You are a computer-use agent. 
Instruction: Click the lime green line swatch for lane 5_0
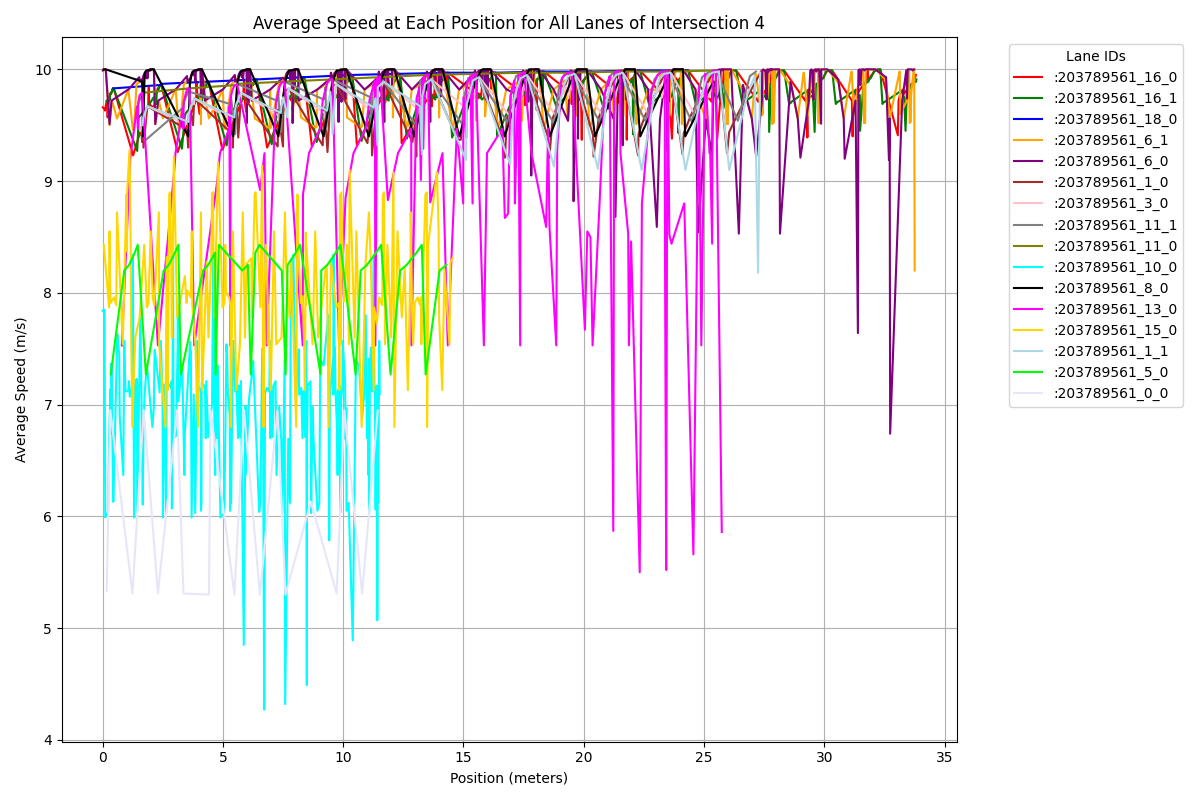[1029, 372]
